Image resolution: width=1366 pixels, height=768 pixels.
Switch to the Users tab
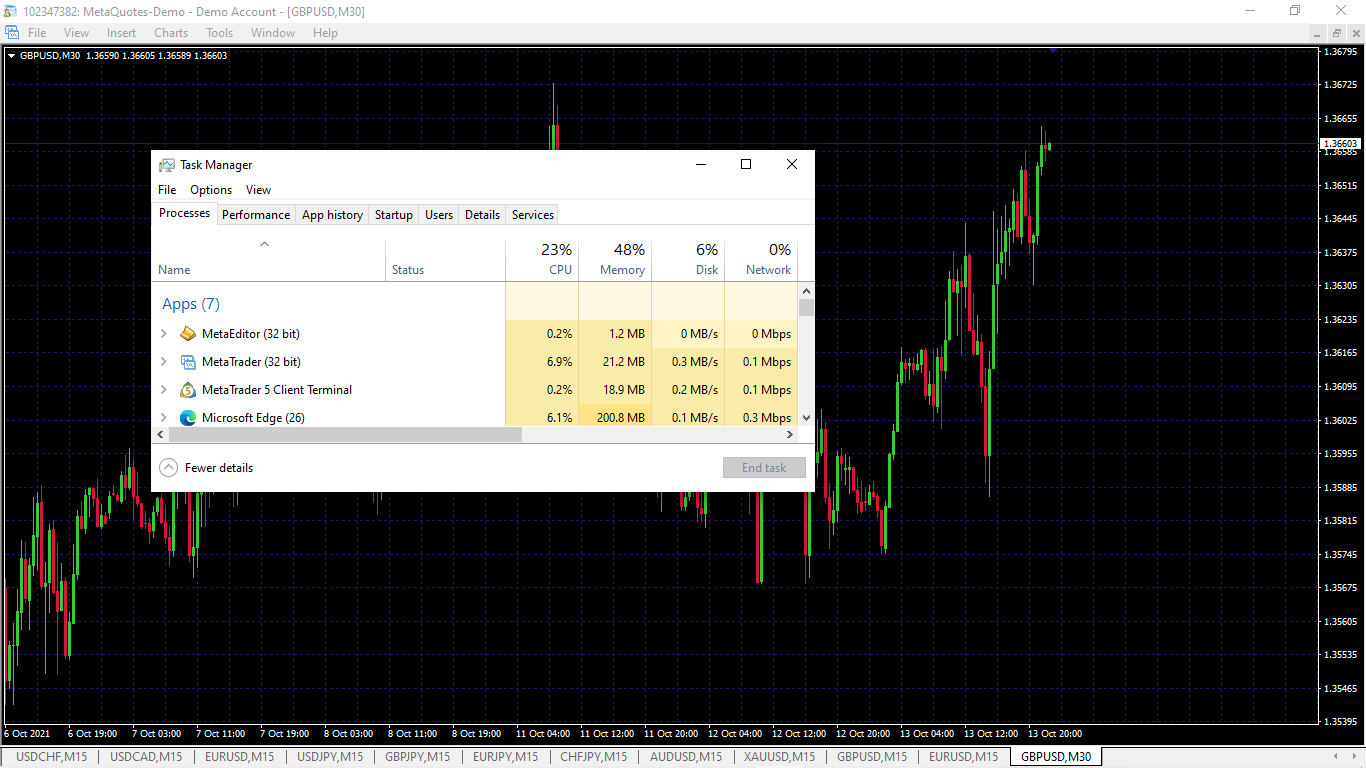point(439,215)
